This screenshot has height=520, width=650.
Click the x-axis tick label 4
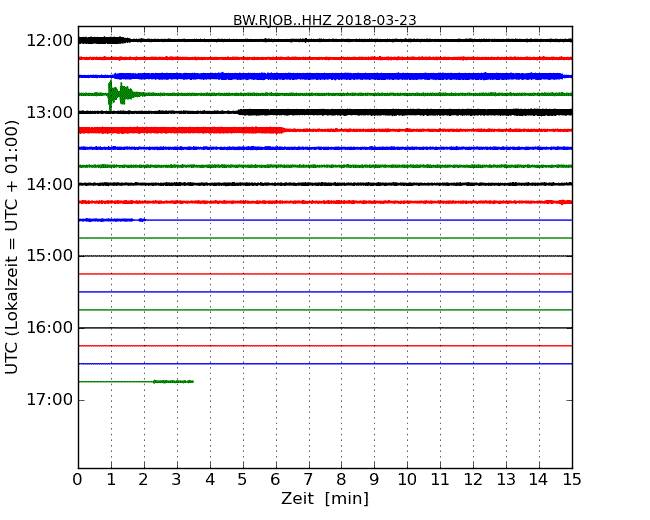coord(210,479)
